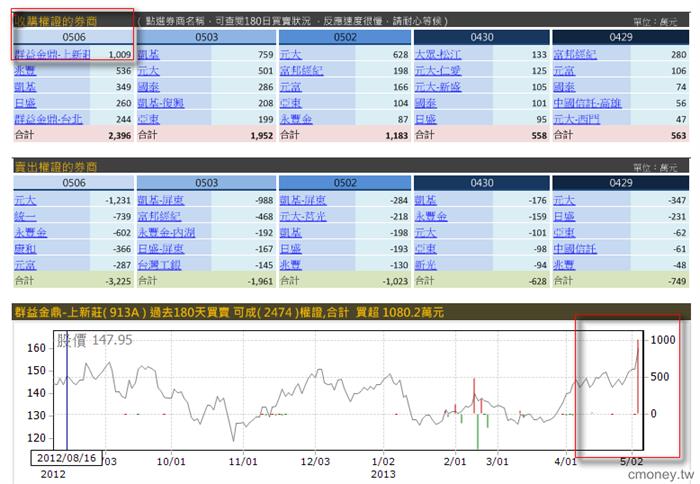The width and height of the screenshot is (700, 484).
Task: Click 兆豐 link under 0506 buy column
Action: click(24, 70)
